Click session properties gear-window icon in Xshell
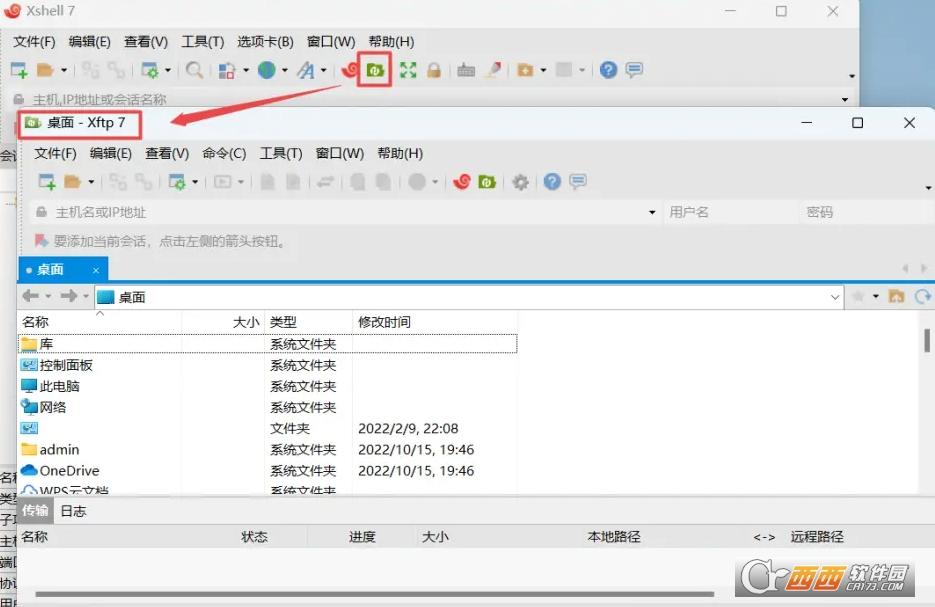Image resolution: width=935 pixels, height=607 pixels. (150, 70)
